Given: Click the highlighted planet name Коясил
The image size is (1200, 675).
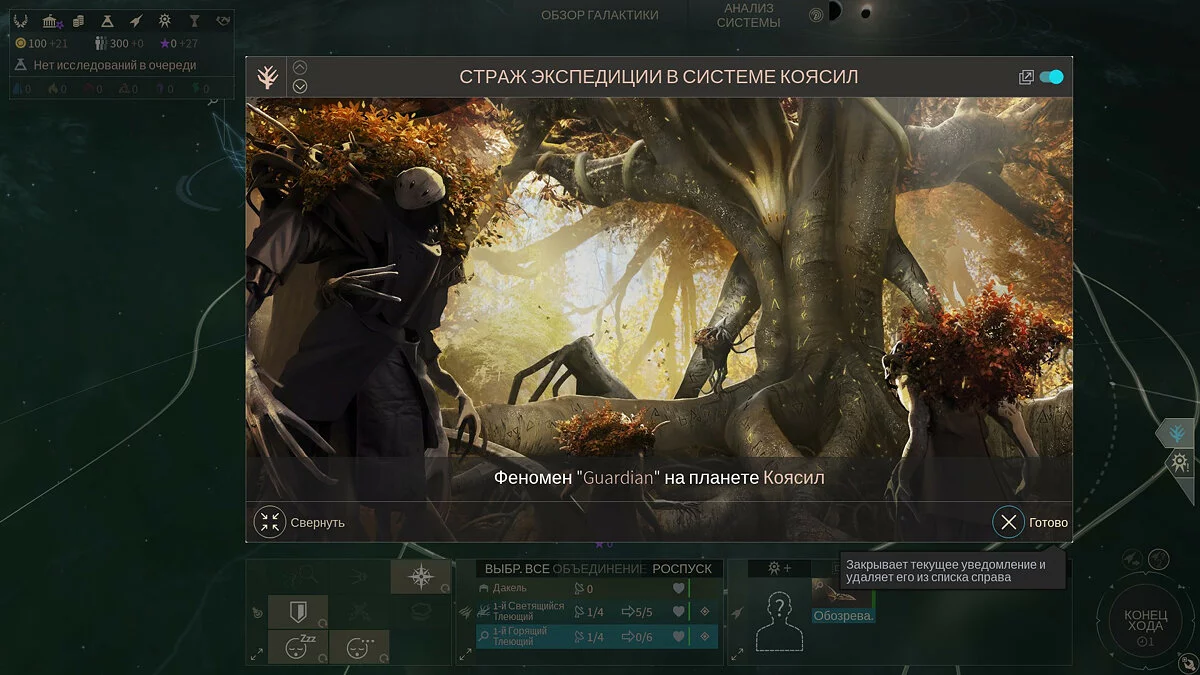Looking at the screenshot, I should point(794,478).
